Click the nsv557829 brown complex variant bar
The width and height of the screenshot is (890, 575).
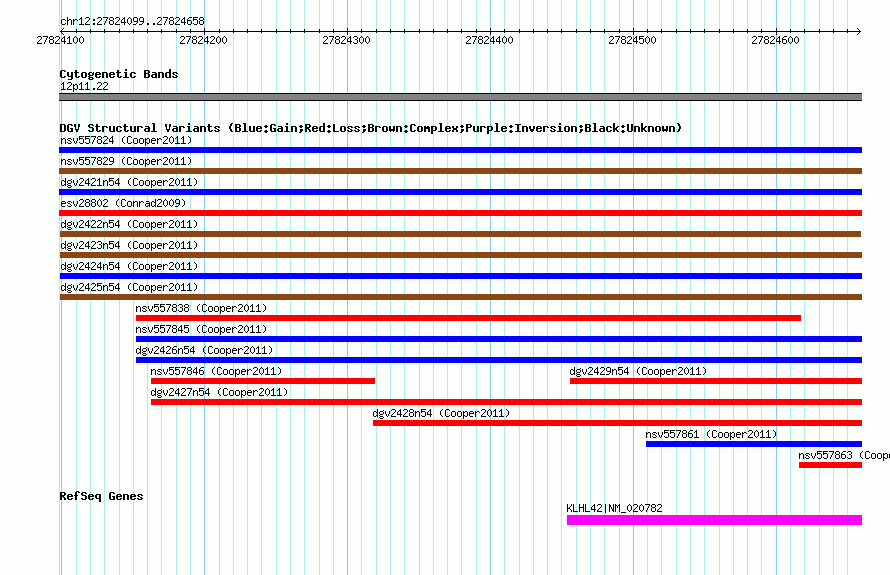[460, 171]
